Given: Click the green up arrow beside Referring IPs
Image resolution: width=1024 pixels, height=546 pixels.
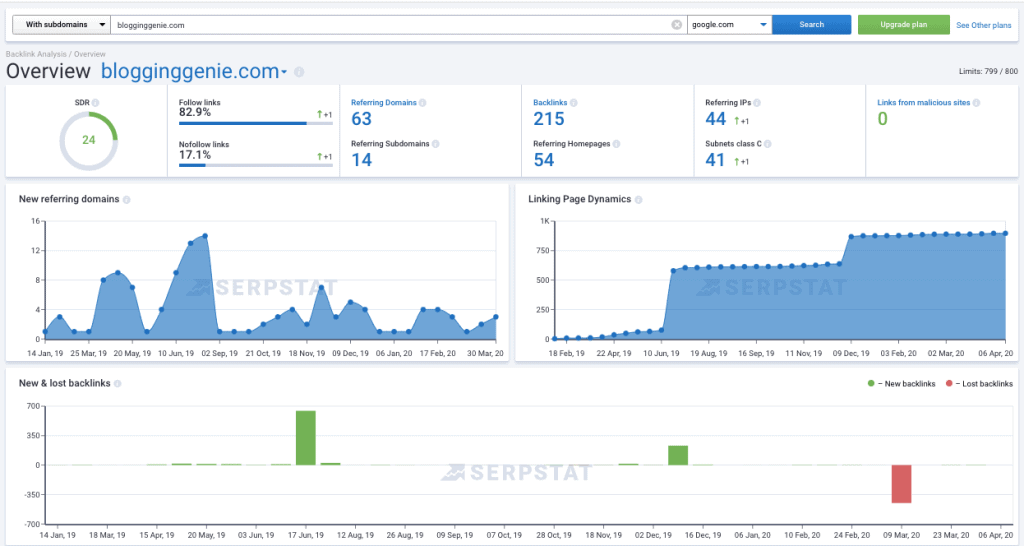Looking at the screenshot, I should [737, 120].
